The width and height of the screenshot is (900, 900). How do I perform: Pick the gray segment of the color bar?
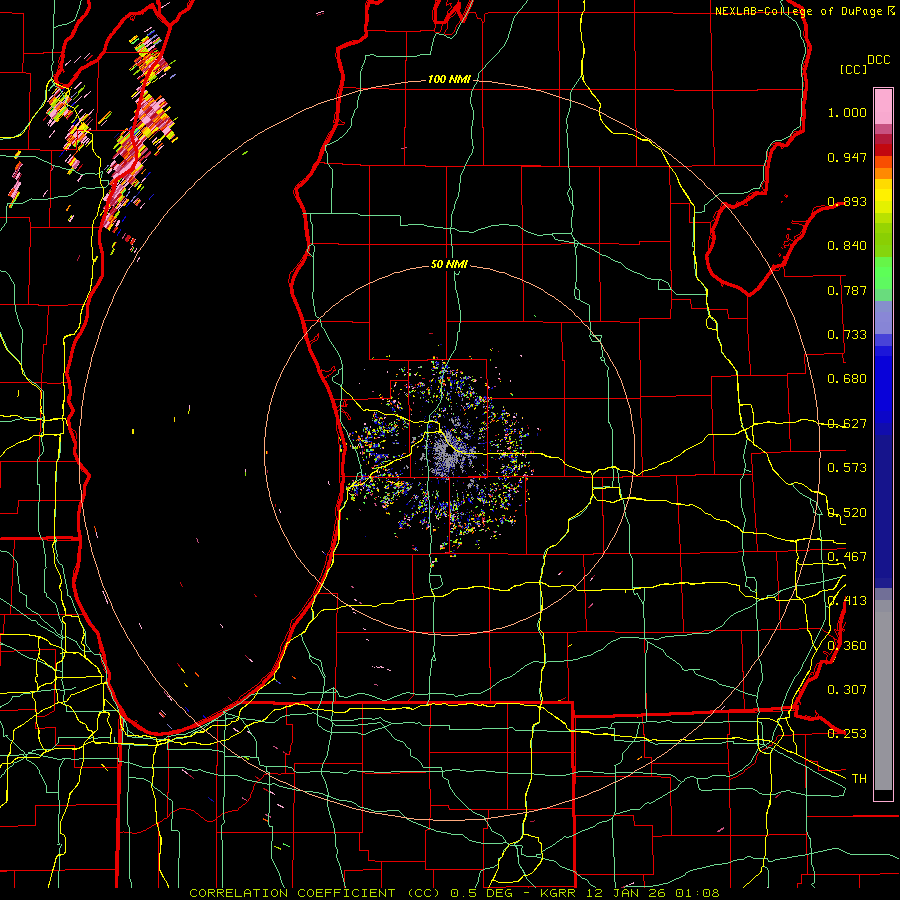tap(883, 695)
